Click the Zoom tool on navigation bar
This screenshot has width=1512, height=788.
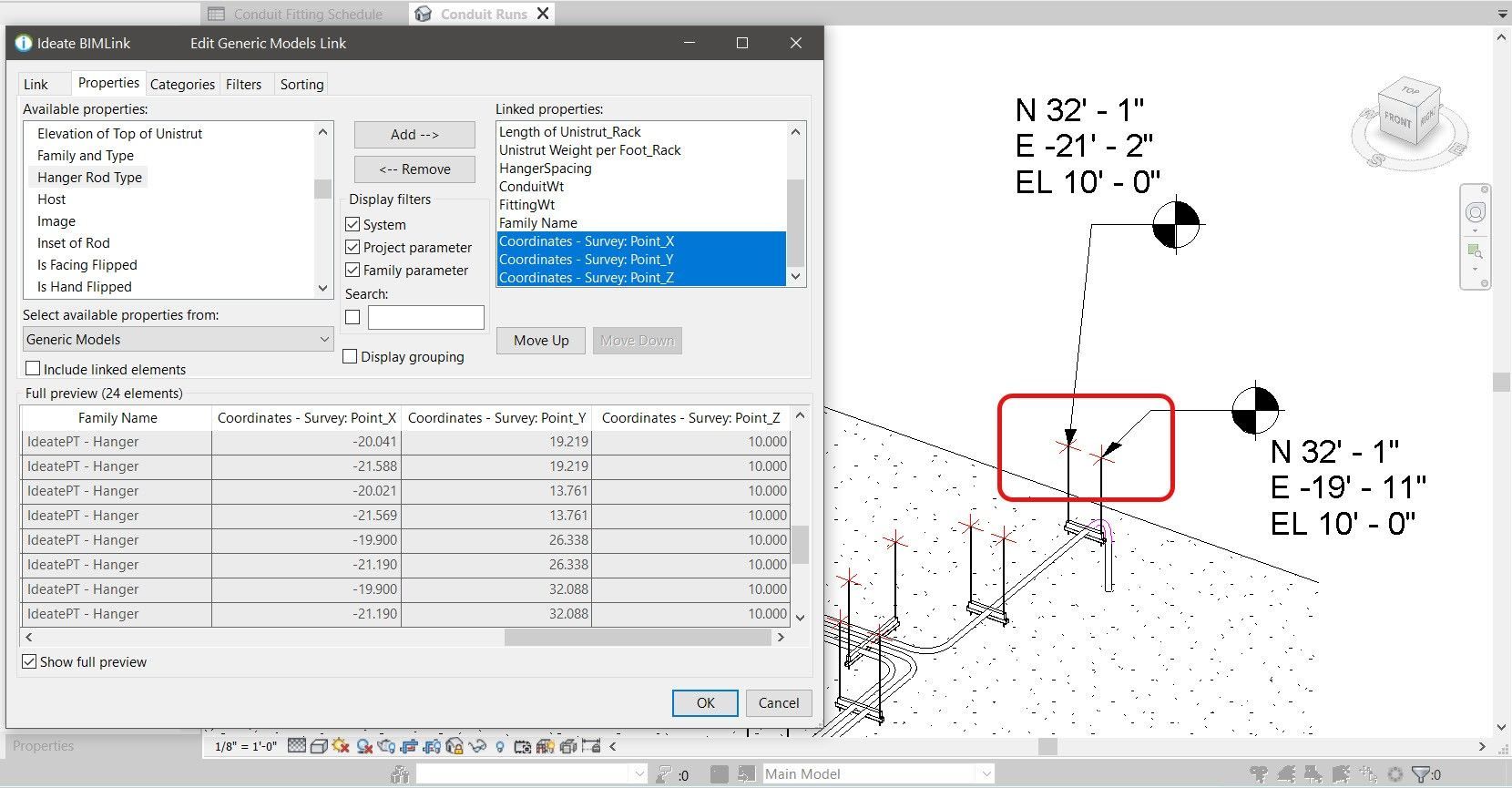click(1475, 251)
